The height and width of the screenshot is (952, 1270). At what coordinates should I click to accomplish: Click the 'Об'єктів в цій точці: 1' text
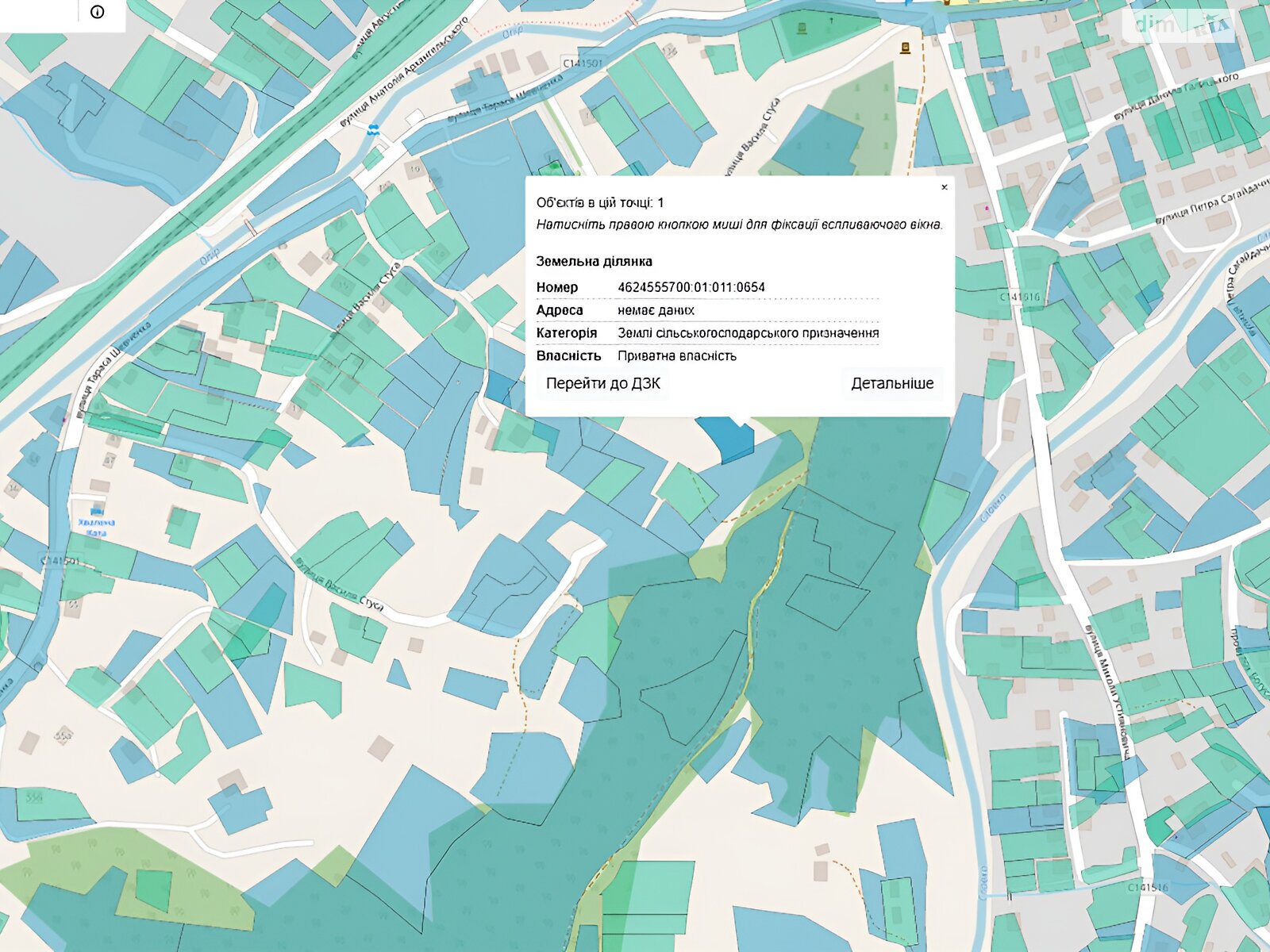click(x=599, y=203)
